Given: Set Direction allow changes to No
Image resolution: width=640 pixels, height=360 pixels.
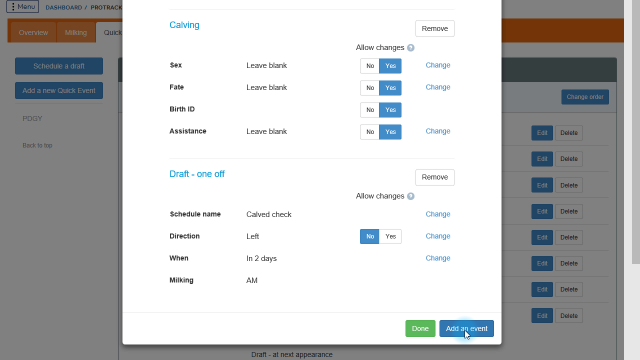Looking at the screenshot, I should (370, 236).
